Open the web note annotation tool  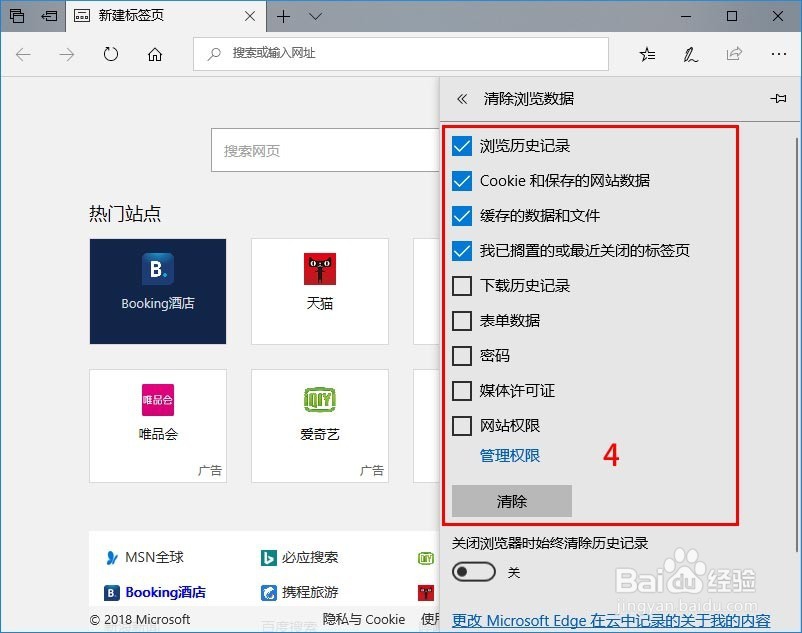click(690, 54)
